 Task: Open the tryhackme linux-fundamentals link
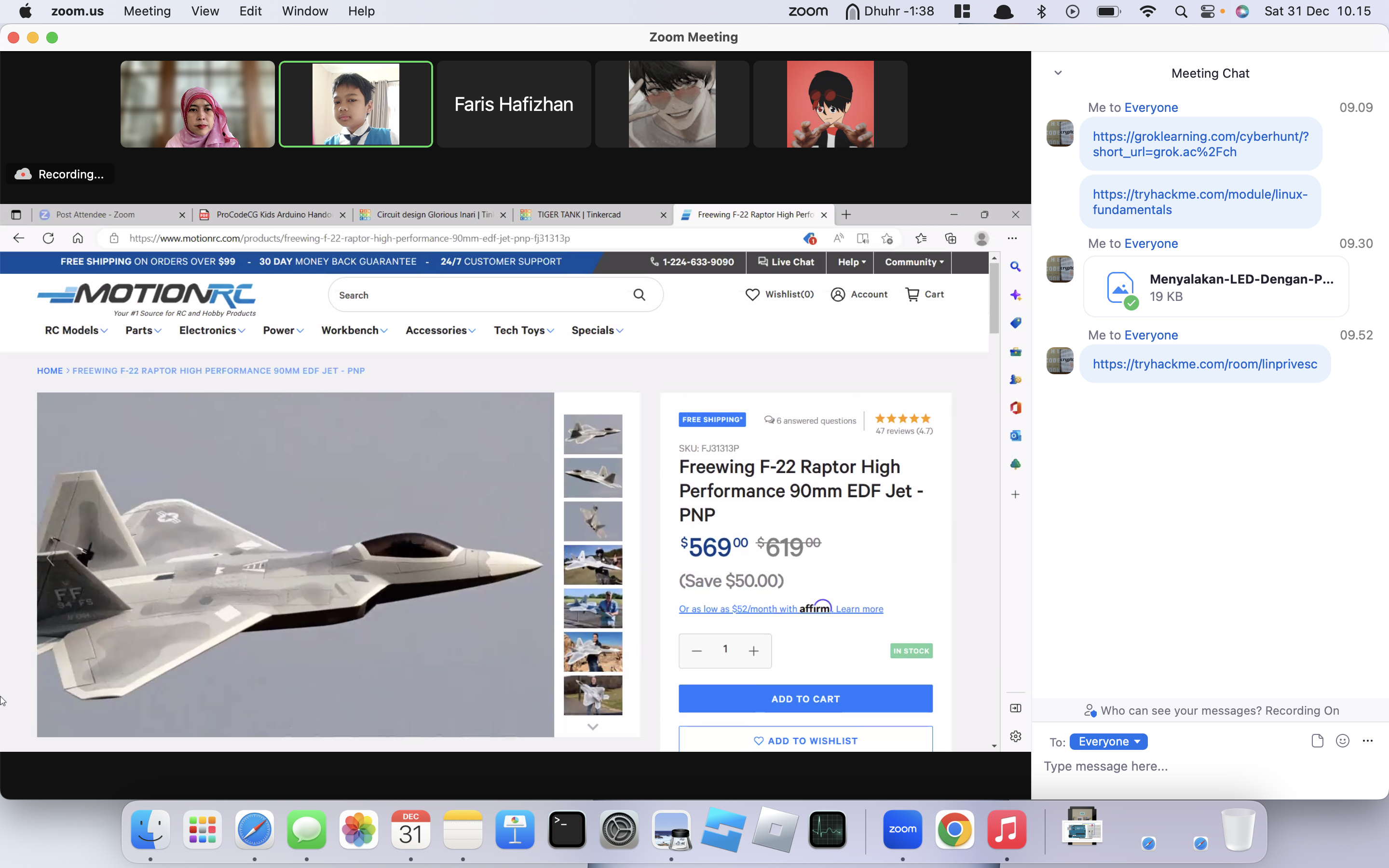1199,202
